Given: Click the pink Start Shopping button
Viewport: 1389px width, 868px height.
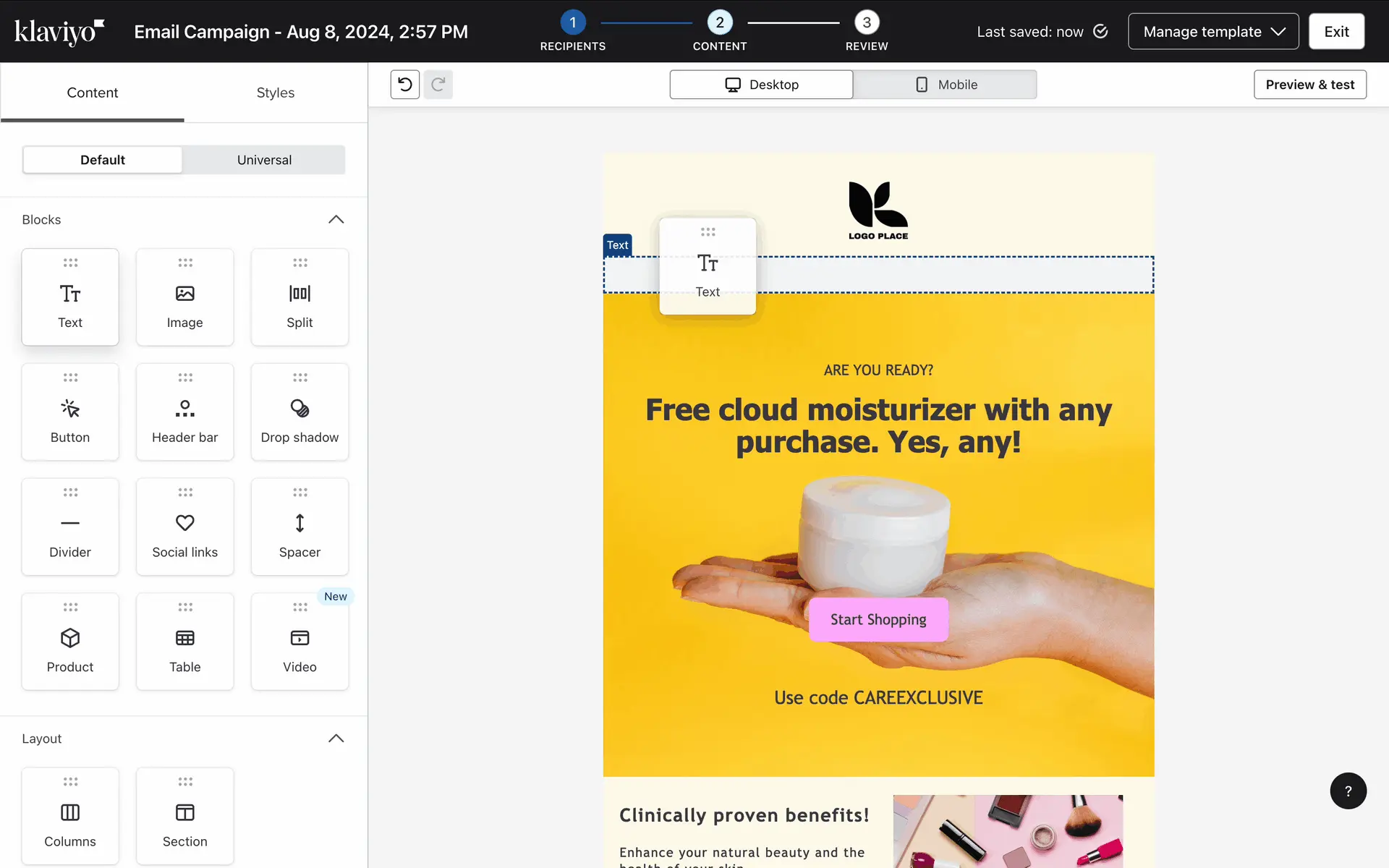Looking at the screenshot, I should pos(878,620).
